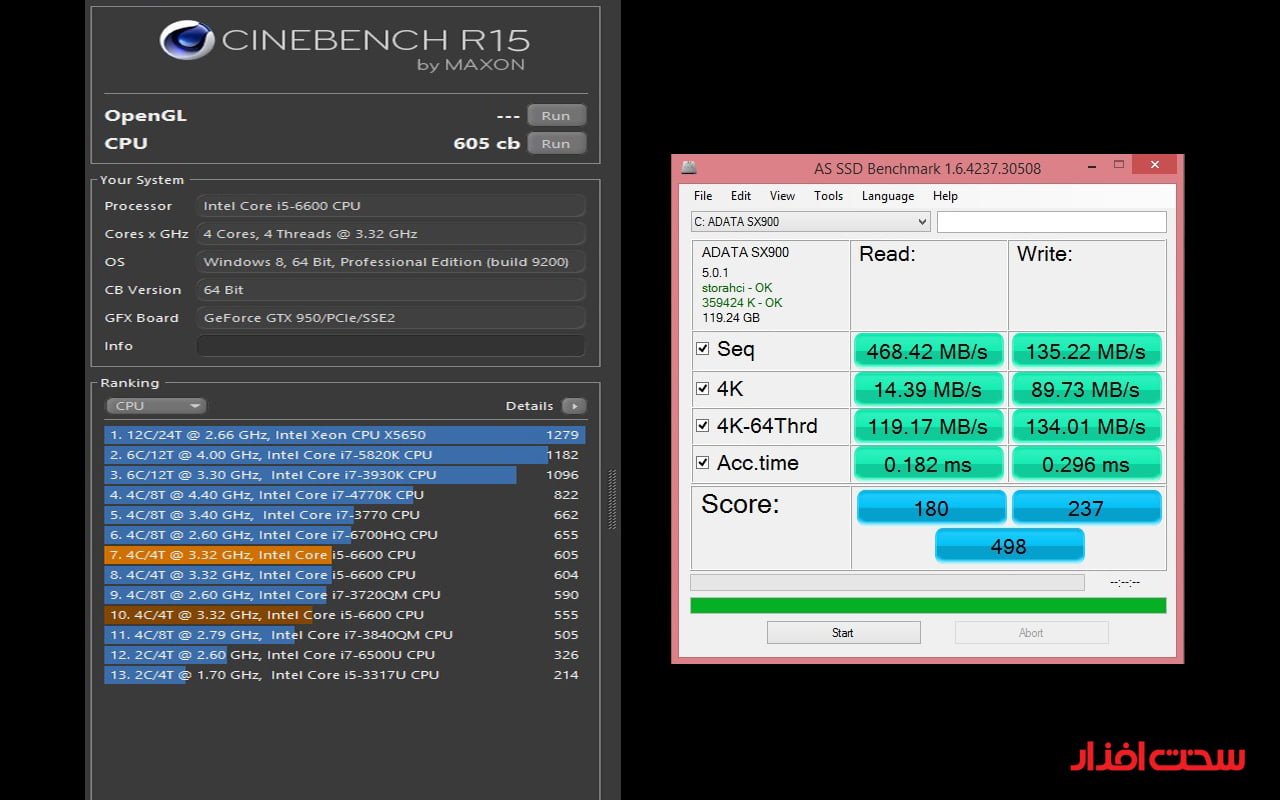Open the Tools menu
The height and width of the screenshot is (800, 1280).
(828, 196)
